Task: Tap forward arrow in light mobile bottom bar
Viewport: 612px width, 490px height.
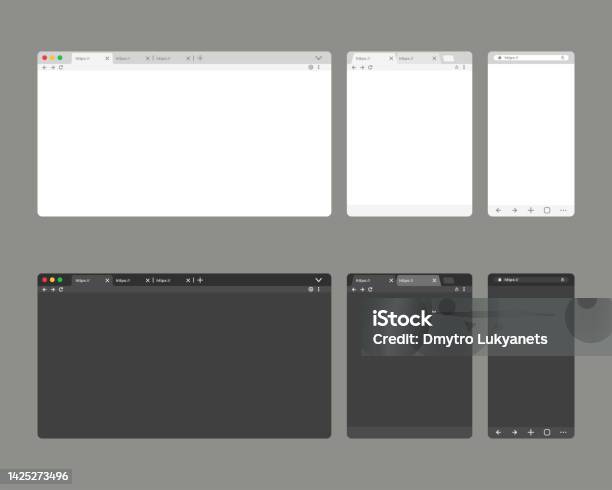Action: [515, 210]
